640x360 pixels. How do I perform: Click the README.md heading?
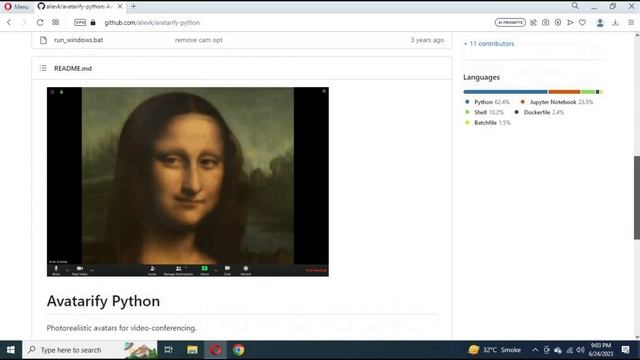click(73, 68)
